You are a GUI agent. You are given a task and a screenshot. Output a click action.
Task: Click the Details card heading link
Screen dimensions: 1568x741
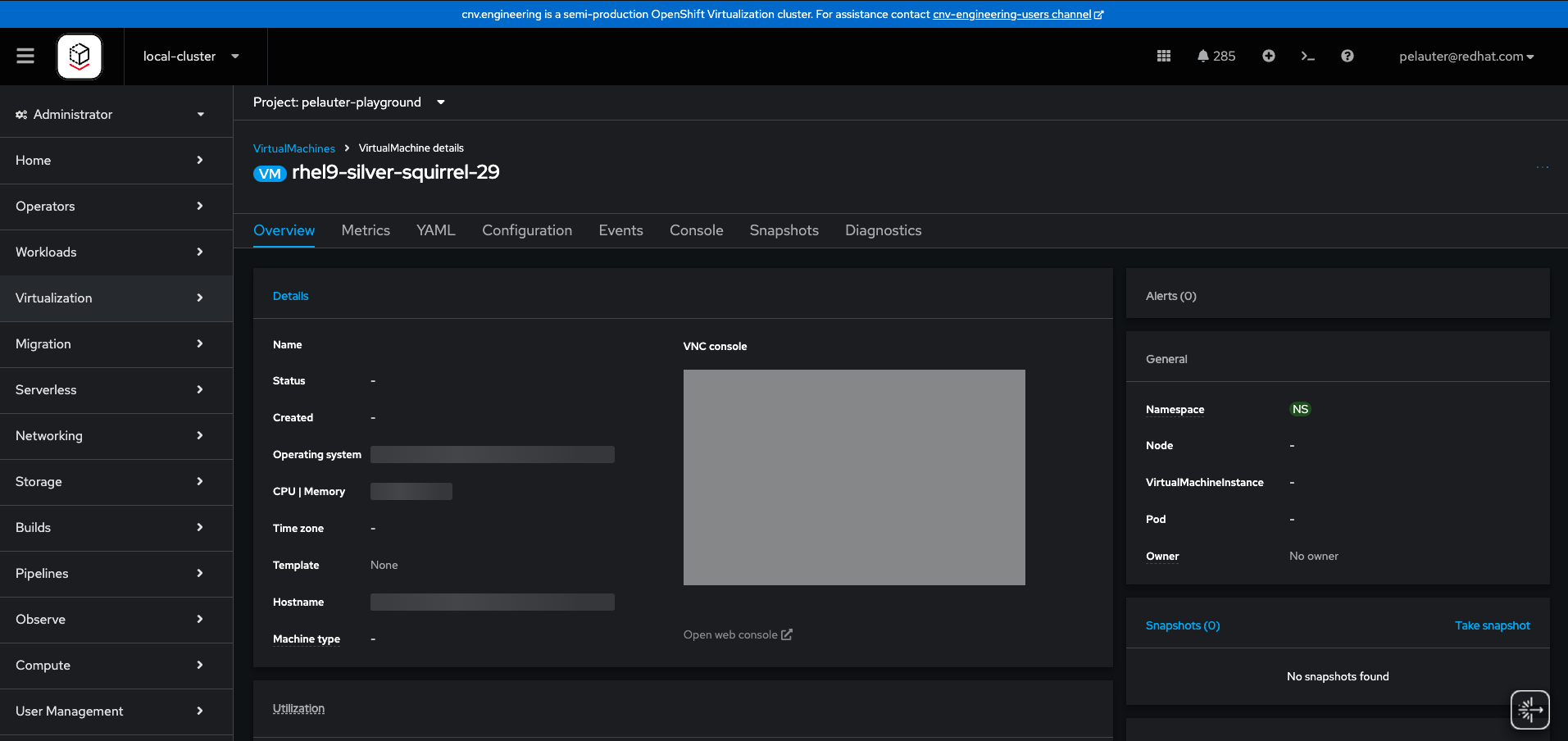291,296
